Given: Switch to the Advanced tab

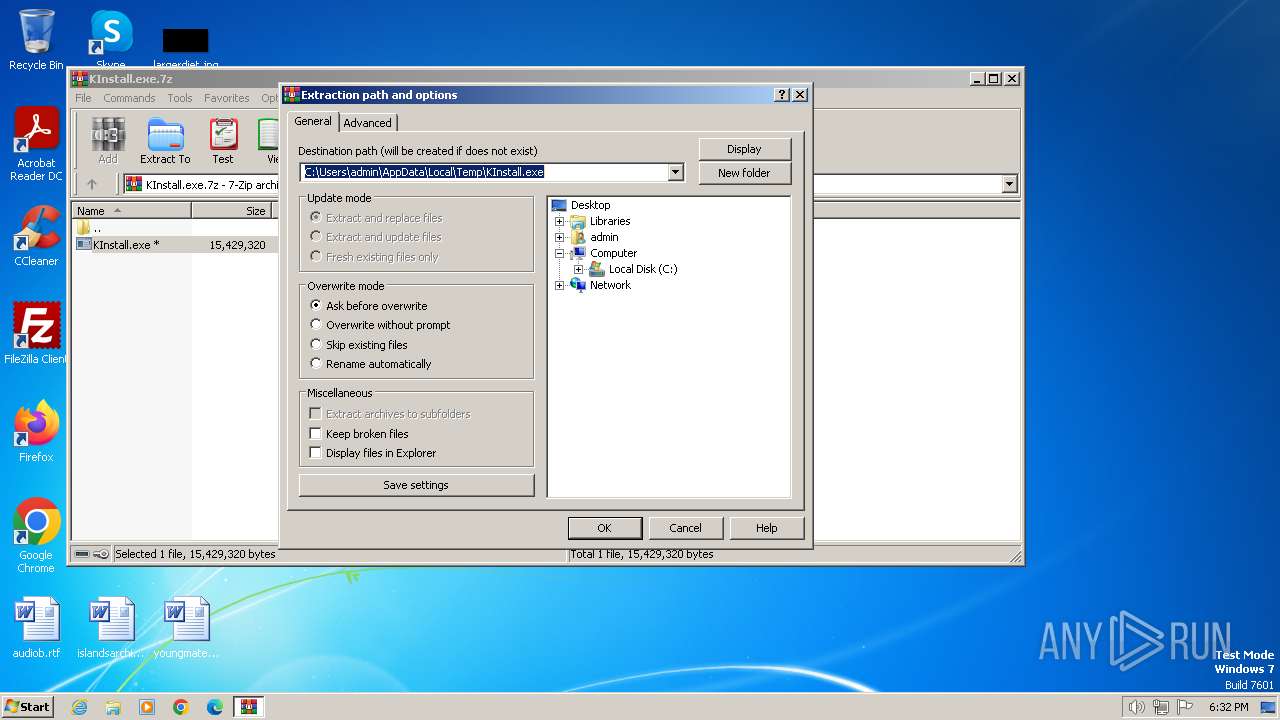Looking at the screenshot, I should [368, 123].
